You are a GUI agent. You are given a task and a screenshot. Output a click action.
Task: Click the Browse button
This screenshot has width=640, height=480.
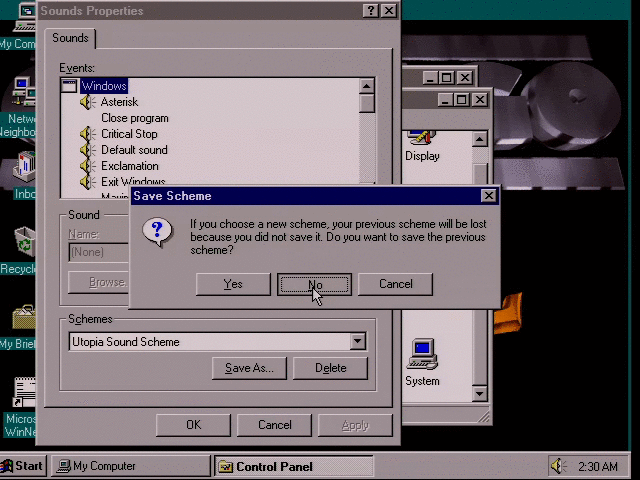click(98, 282)
